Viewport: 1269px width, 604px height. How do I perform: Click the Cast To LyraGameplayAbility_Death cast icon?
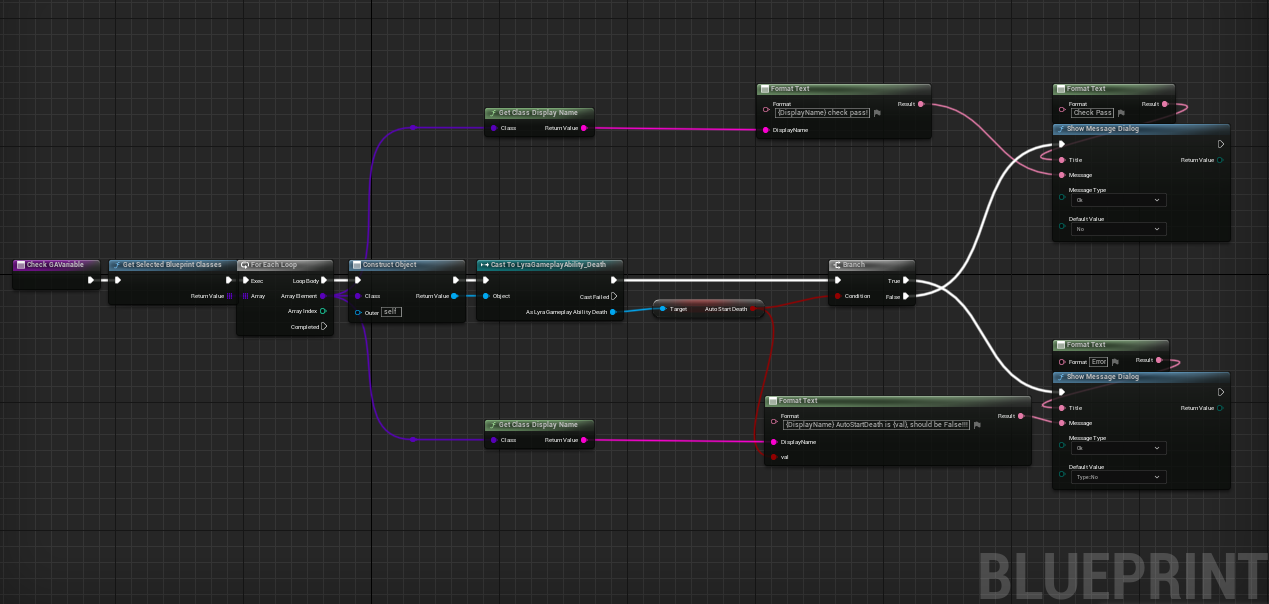pyautogui.click(x=483, y=265)
